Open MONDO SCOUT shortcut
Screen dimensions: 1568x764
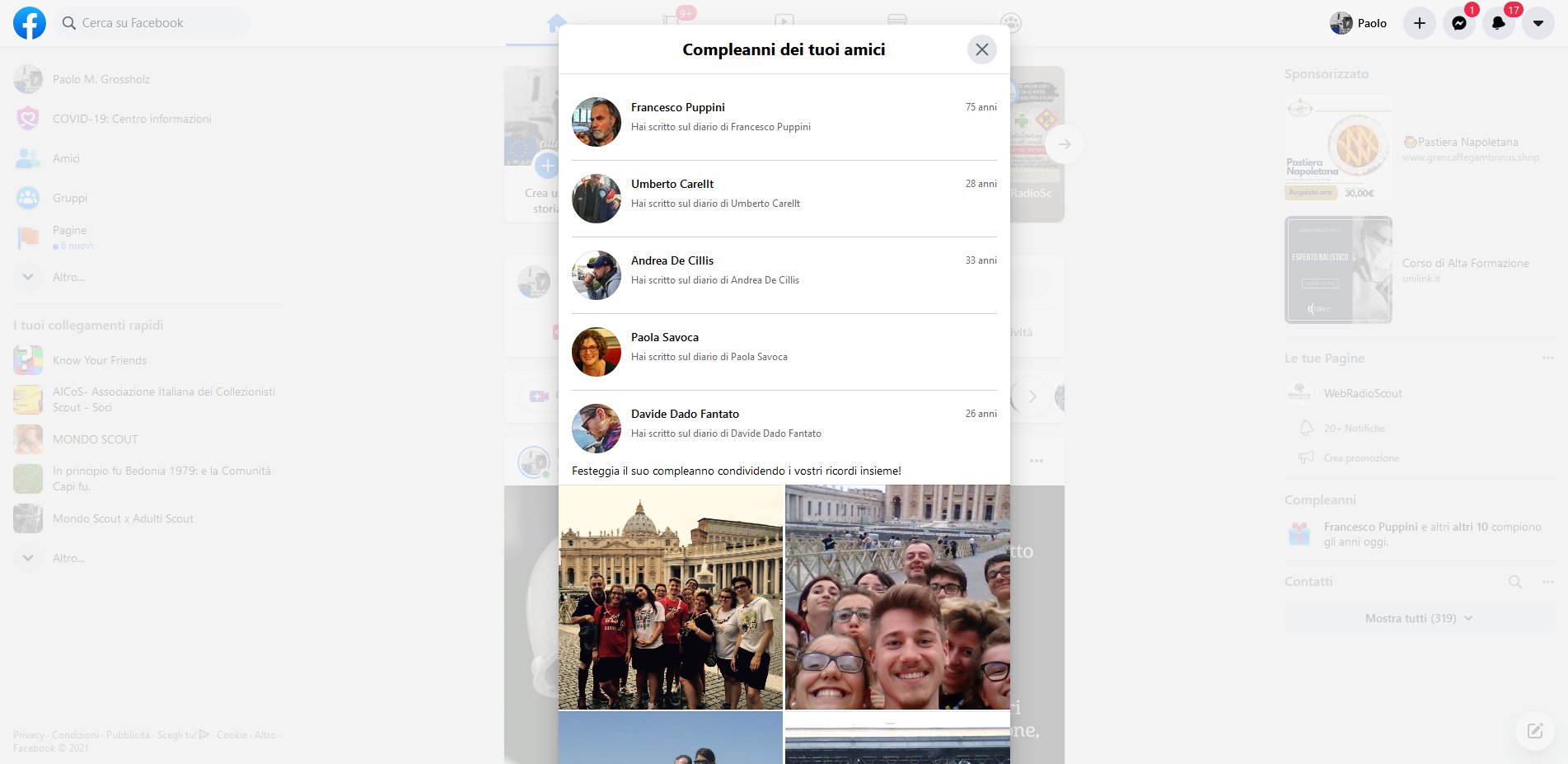148,439
